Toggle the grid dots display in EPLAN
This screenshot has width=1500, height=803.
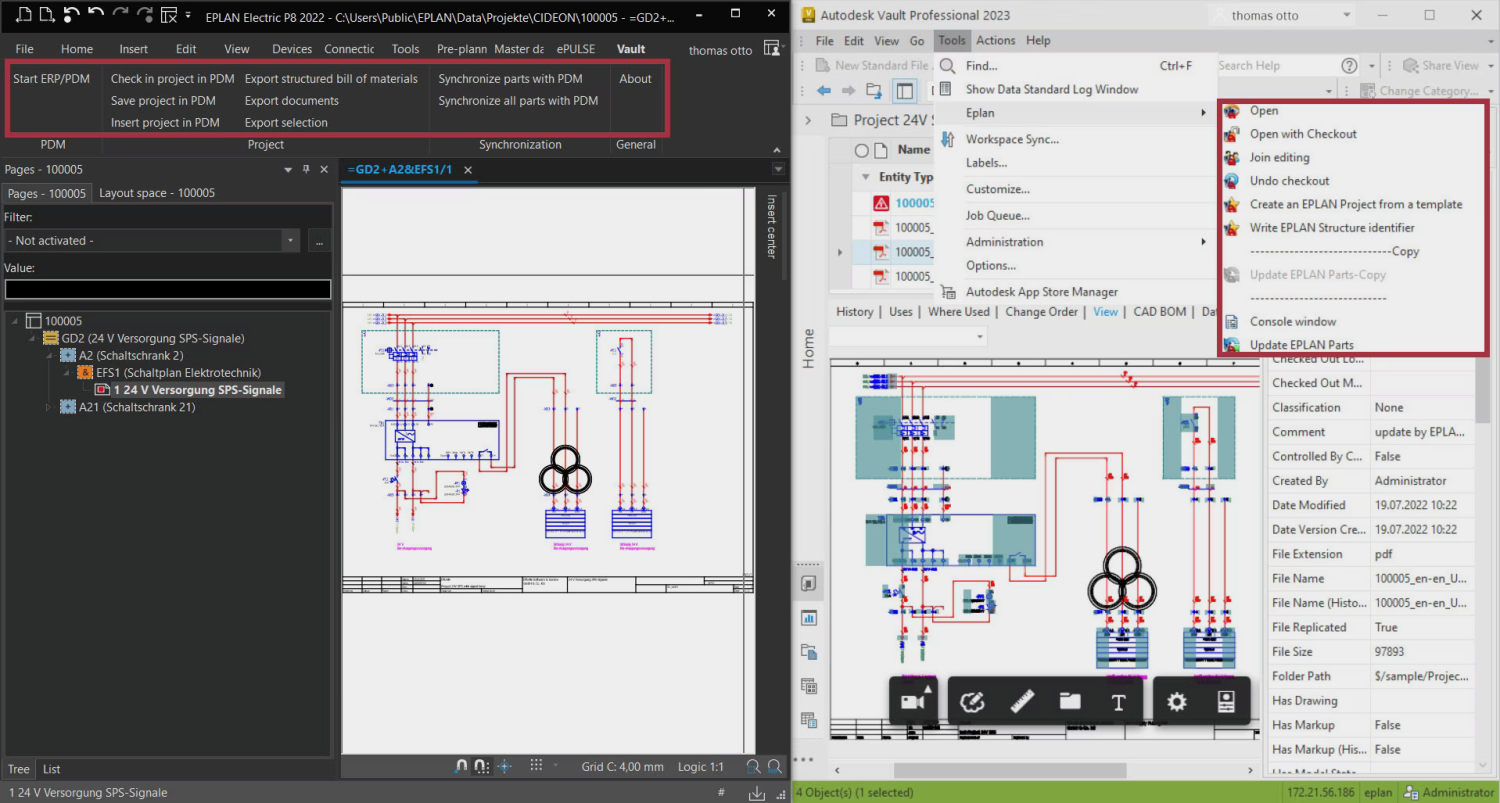point(536,766)
